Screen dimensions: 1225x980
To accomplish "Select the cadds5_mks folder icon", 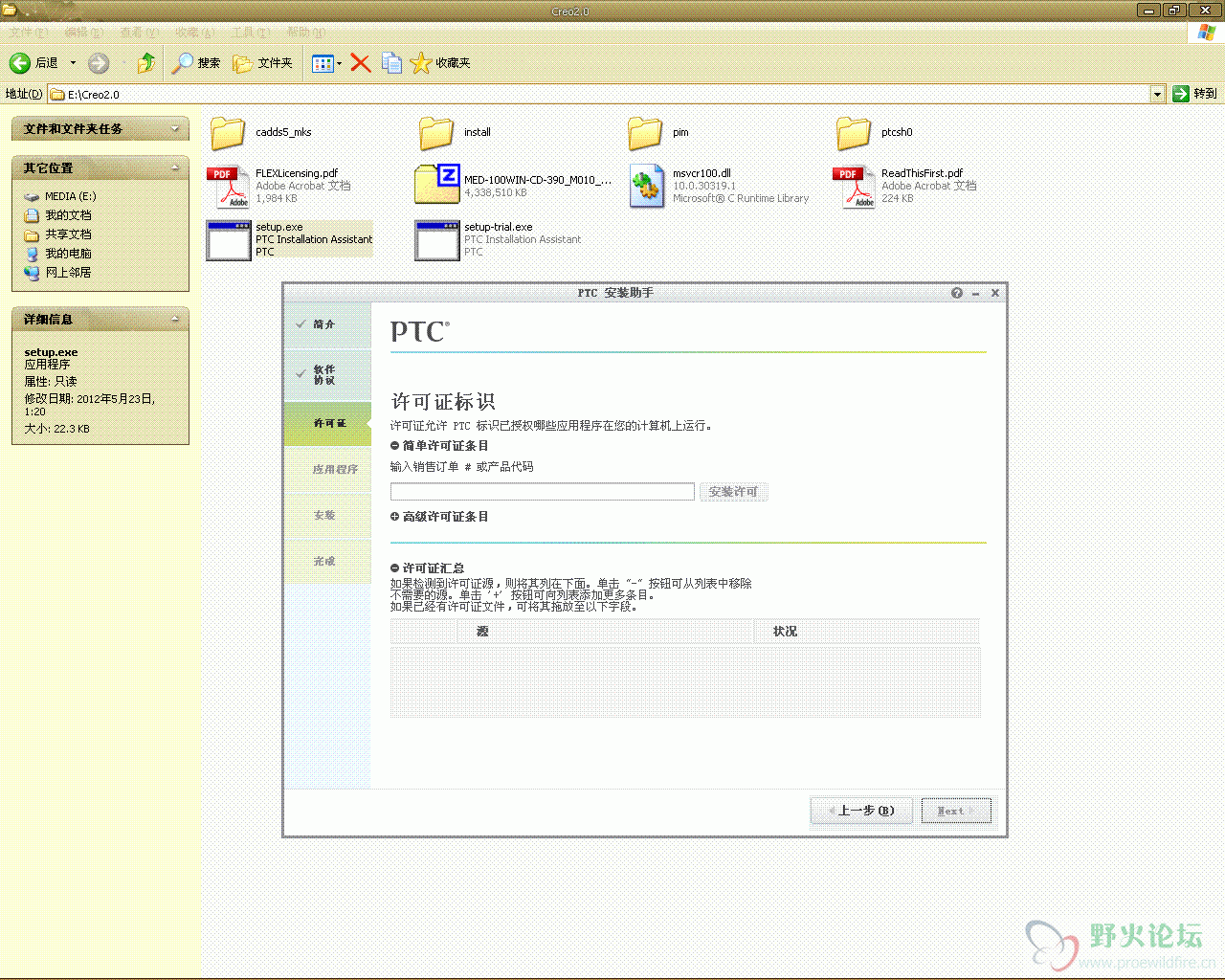I will point(228,133).
